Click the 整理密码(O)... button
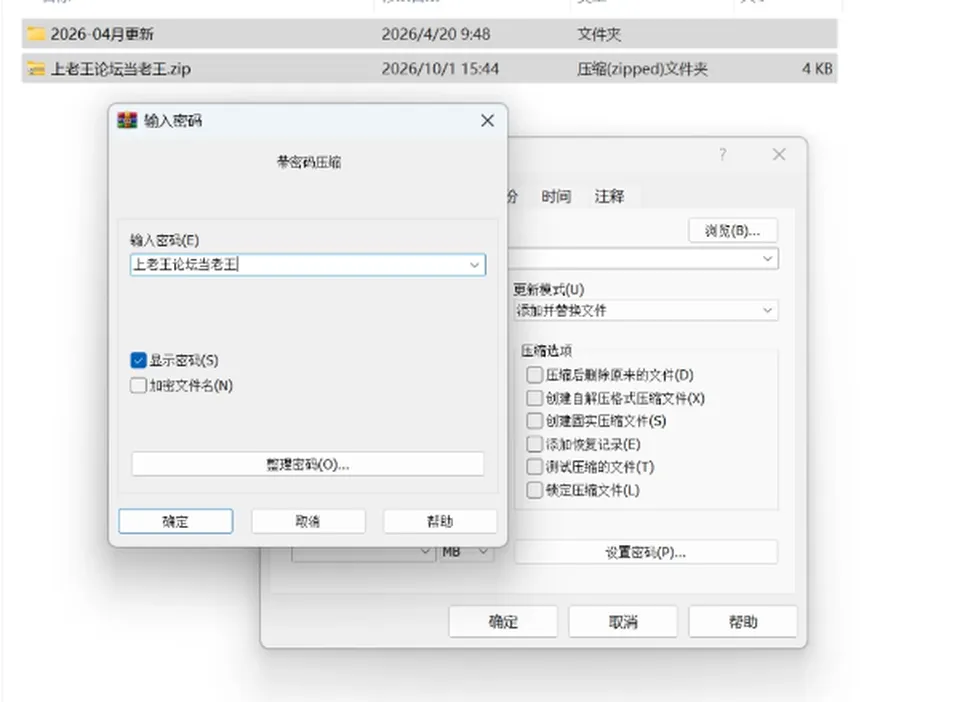This screenshot has width=960, height=702. (x=307, y=465)
